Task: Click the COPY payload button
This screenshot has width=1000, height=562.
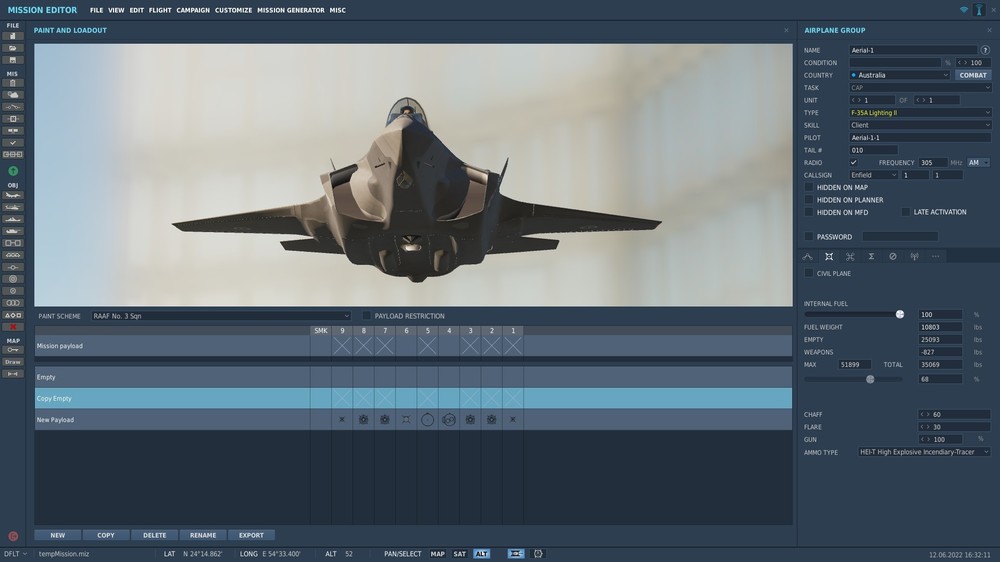Action: (106, 535)
